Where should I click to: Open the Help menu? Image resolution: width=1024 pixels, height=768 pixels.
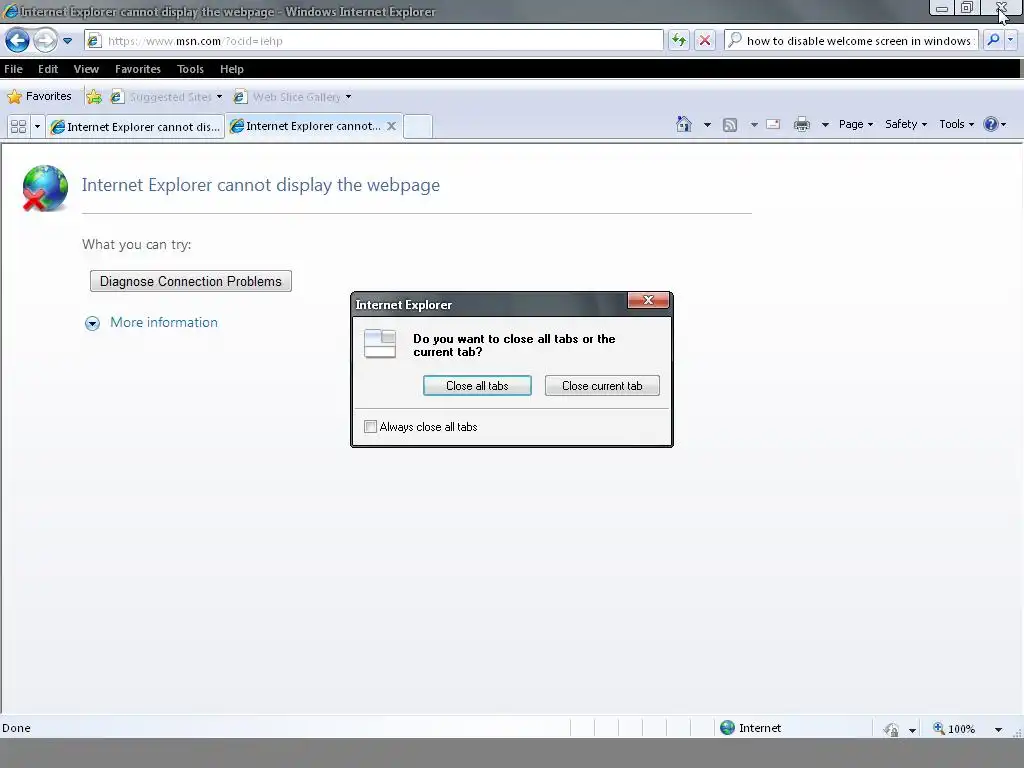(231, 69)
